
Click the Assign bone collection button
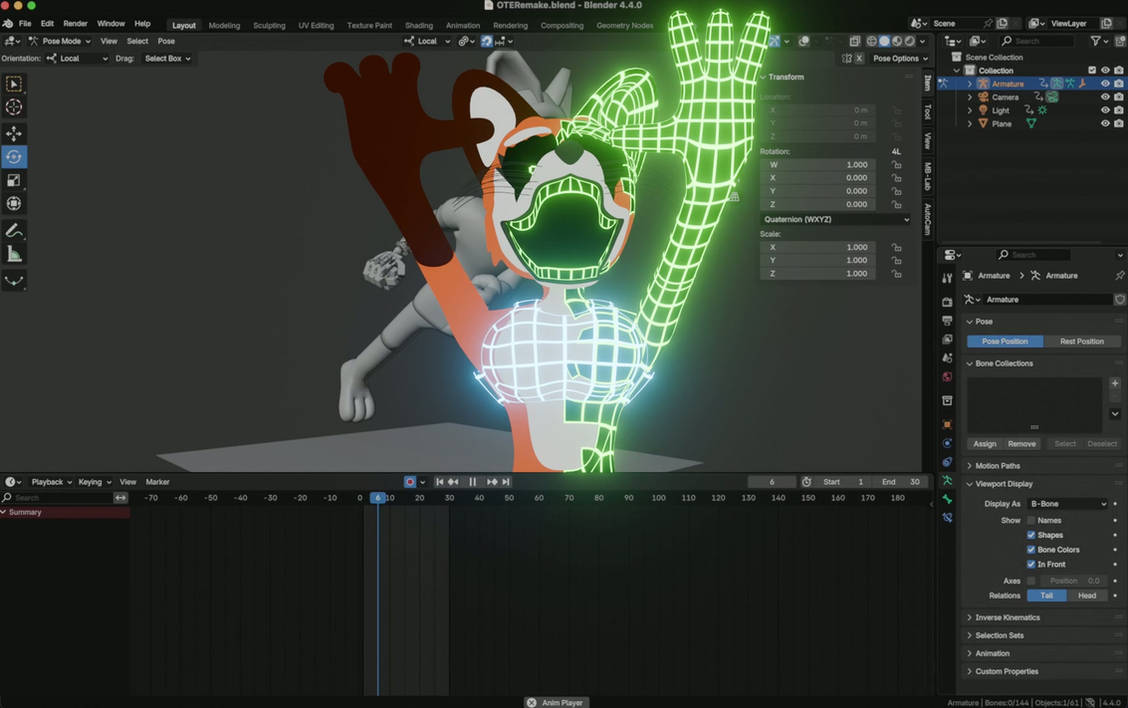[x=985, y=444]
